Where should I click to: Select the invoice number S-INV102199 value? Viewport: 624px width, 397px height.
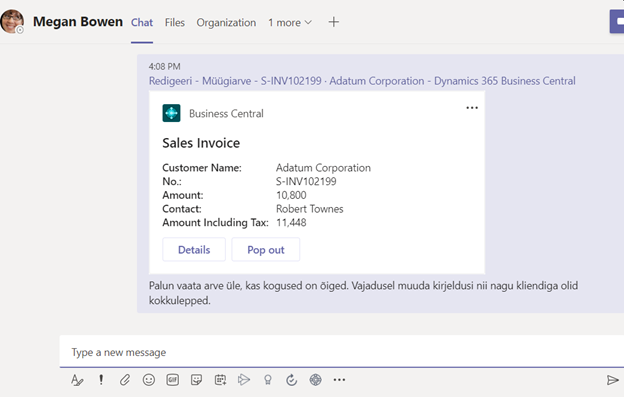[x=306, y=181]
